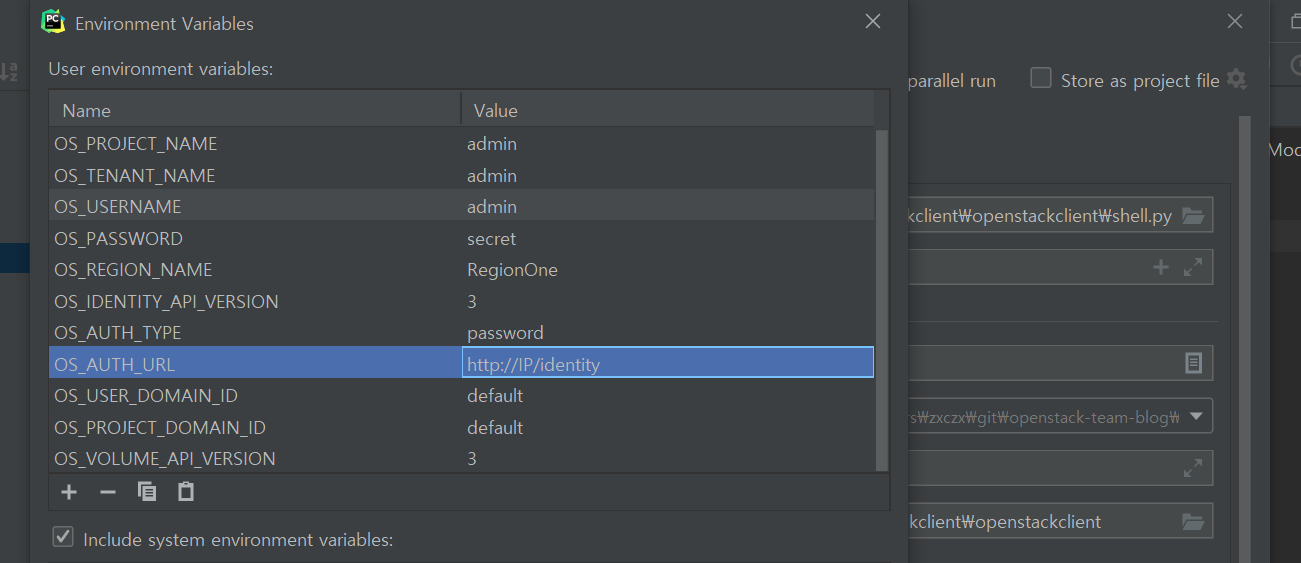
Task: Click the value 3 of OS_VOLUME_API_VERSION
Action: 472,459
